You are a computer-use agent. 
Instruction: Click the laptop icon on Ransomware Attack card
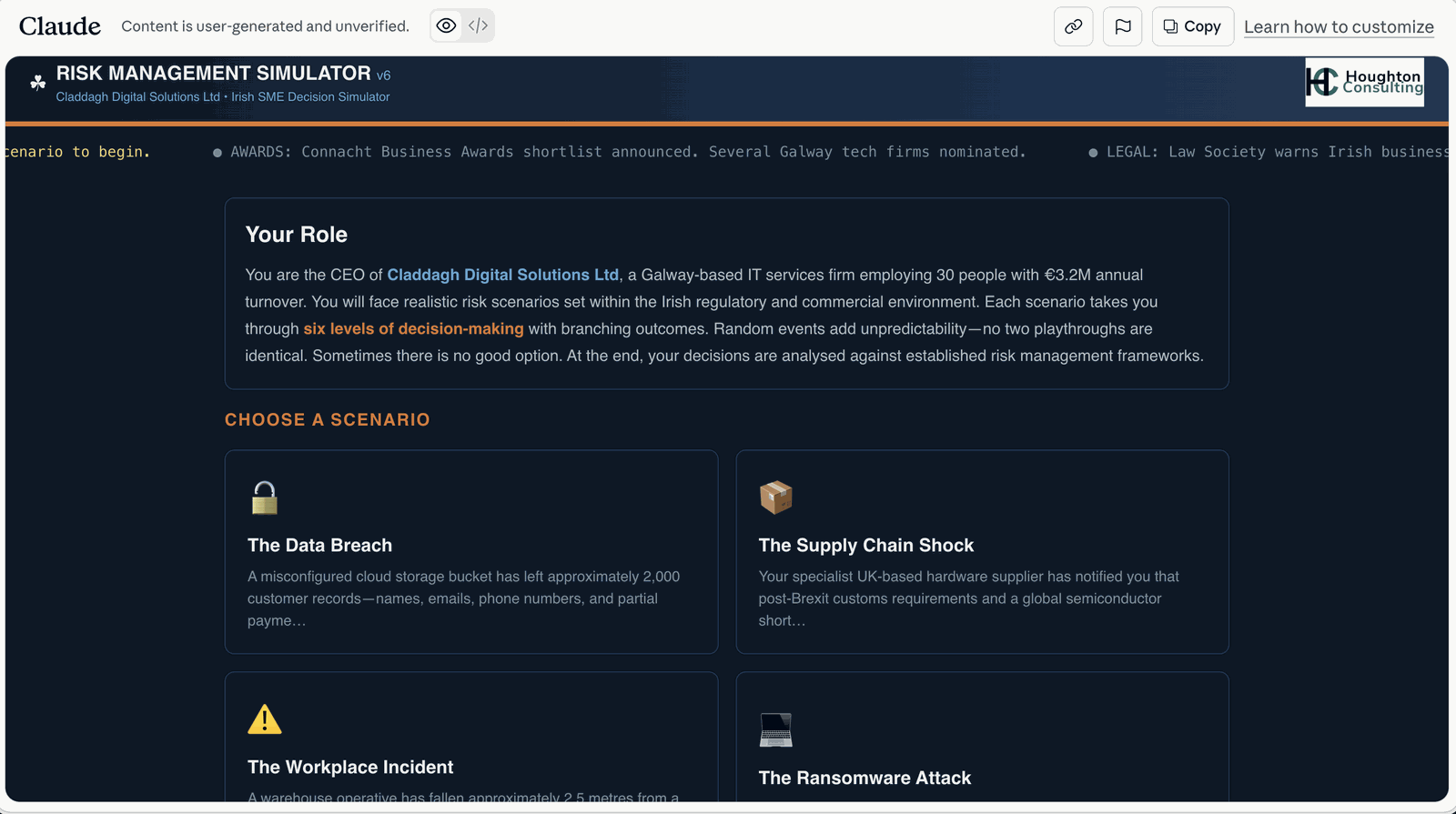point(776,730)
